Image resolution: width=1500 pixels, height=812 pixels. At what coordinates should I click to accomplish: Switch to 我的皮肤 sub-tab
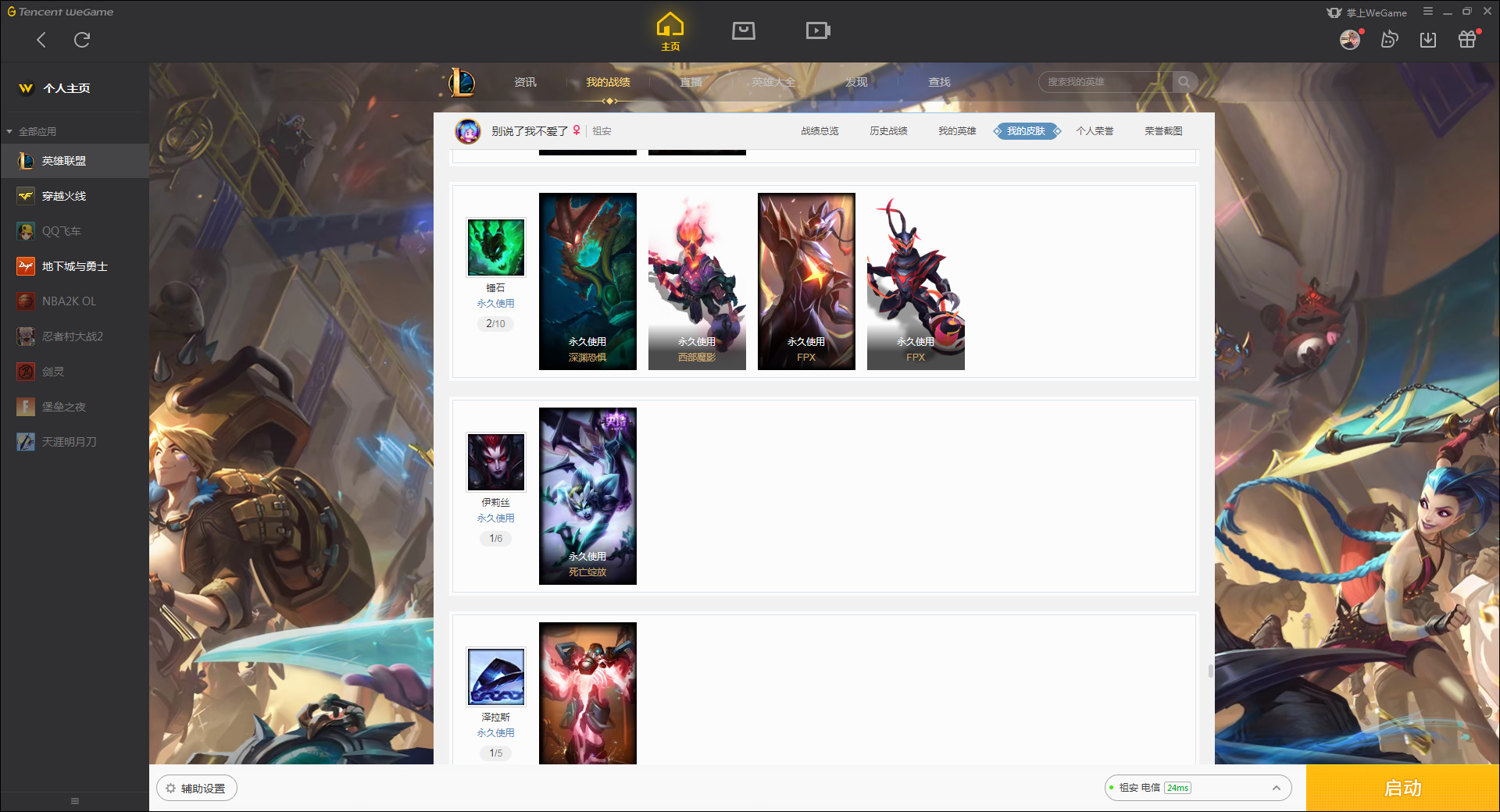(1027, 131)
